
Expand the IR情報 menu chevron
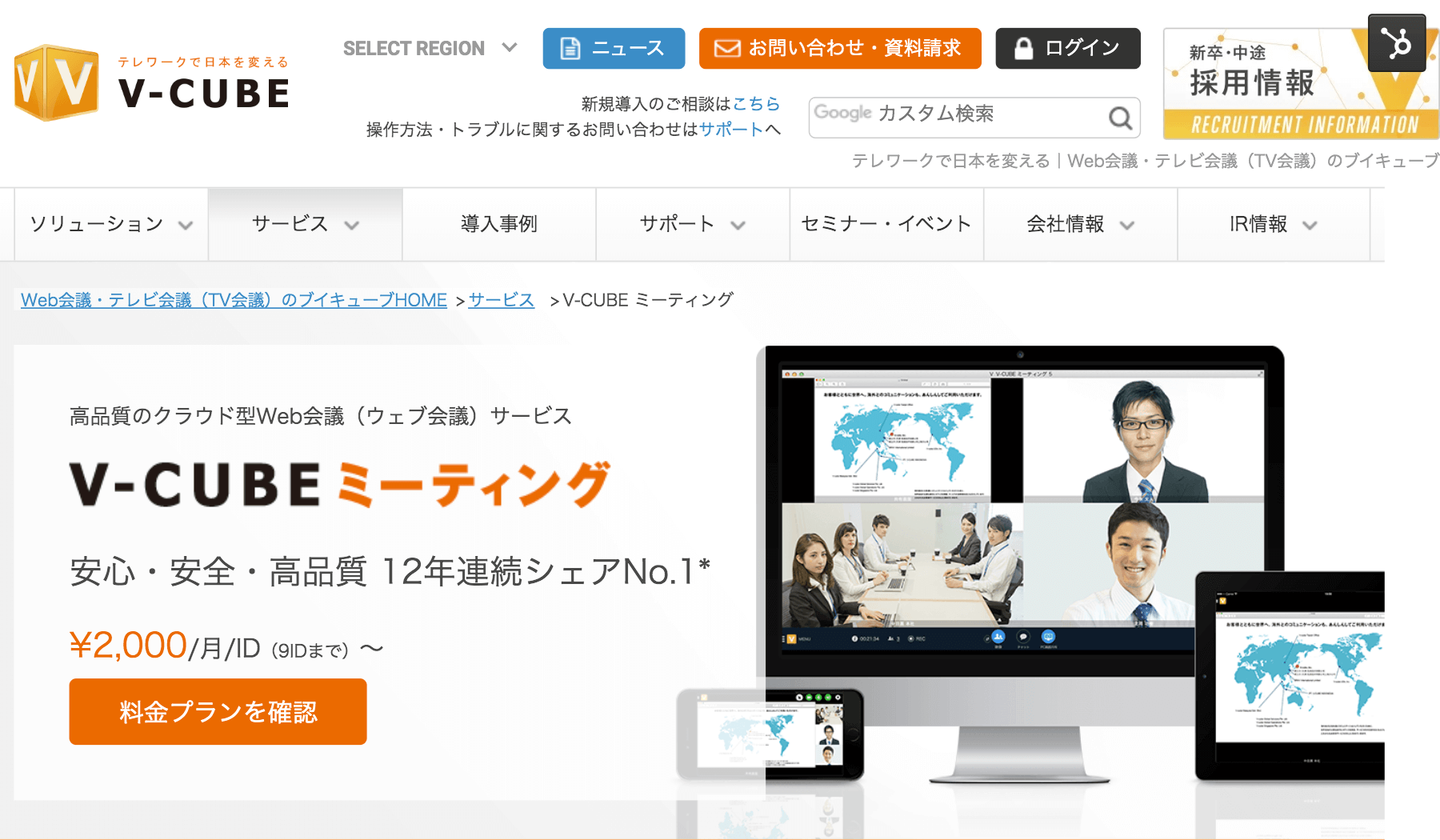pos(1309,226)
